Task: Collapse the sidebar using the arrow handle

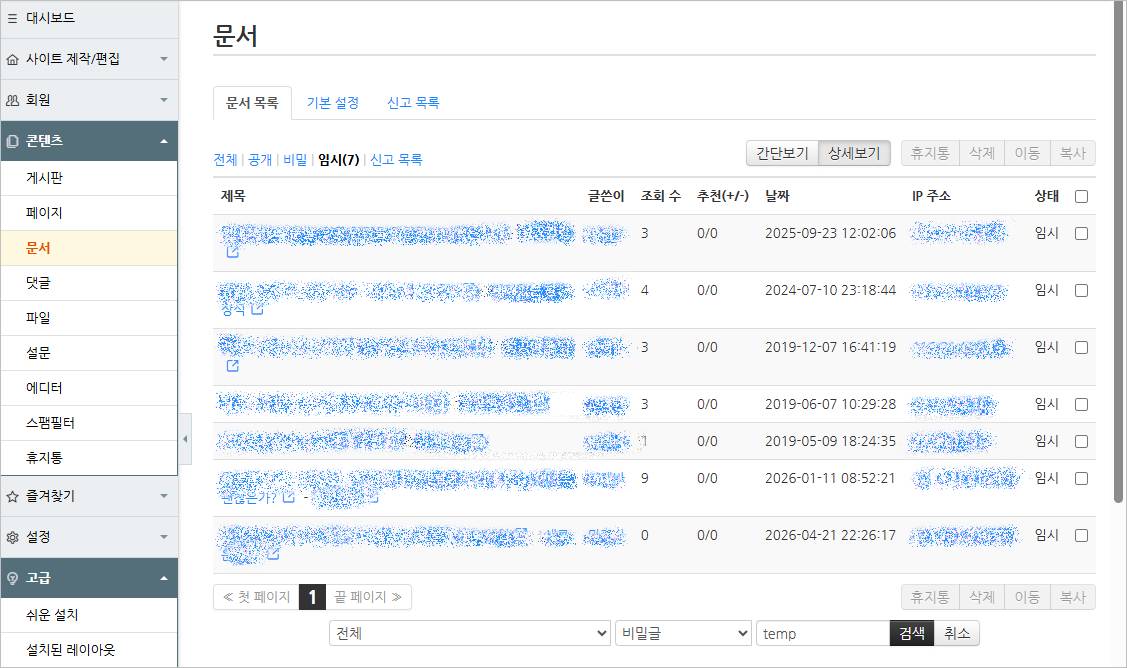Action: [185, 440]
